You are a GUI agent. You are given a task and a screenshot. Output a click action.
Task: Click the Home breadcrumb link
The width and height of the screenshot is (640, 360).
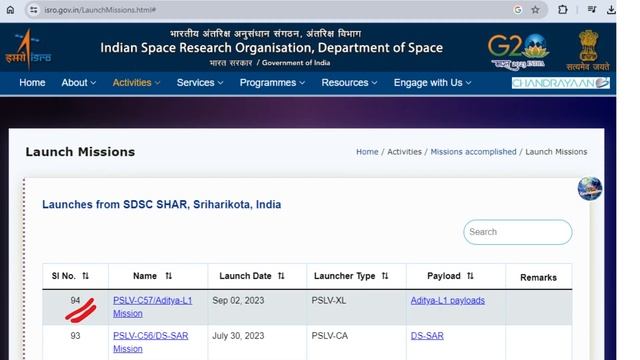click(x=367, y=152)
